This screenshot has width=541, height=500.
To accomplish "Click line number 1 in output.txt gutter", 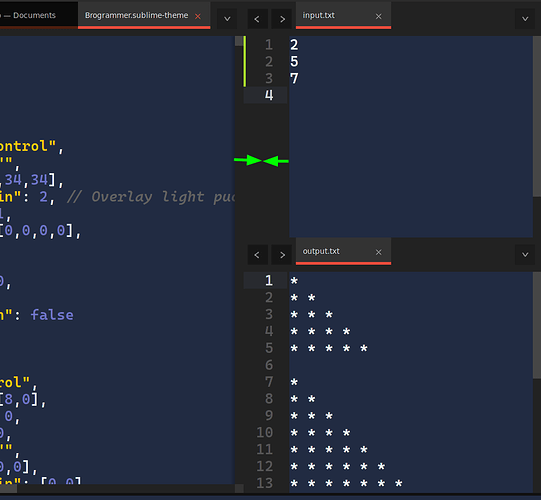I will coord(269,281).
